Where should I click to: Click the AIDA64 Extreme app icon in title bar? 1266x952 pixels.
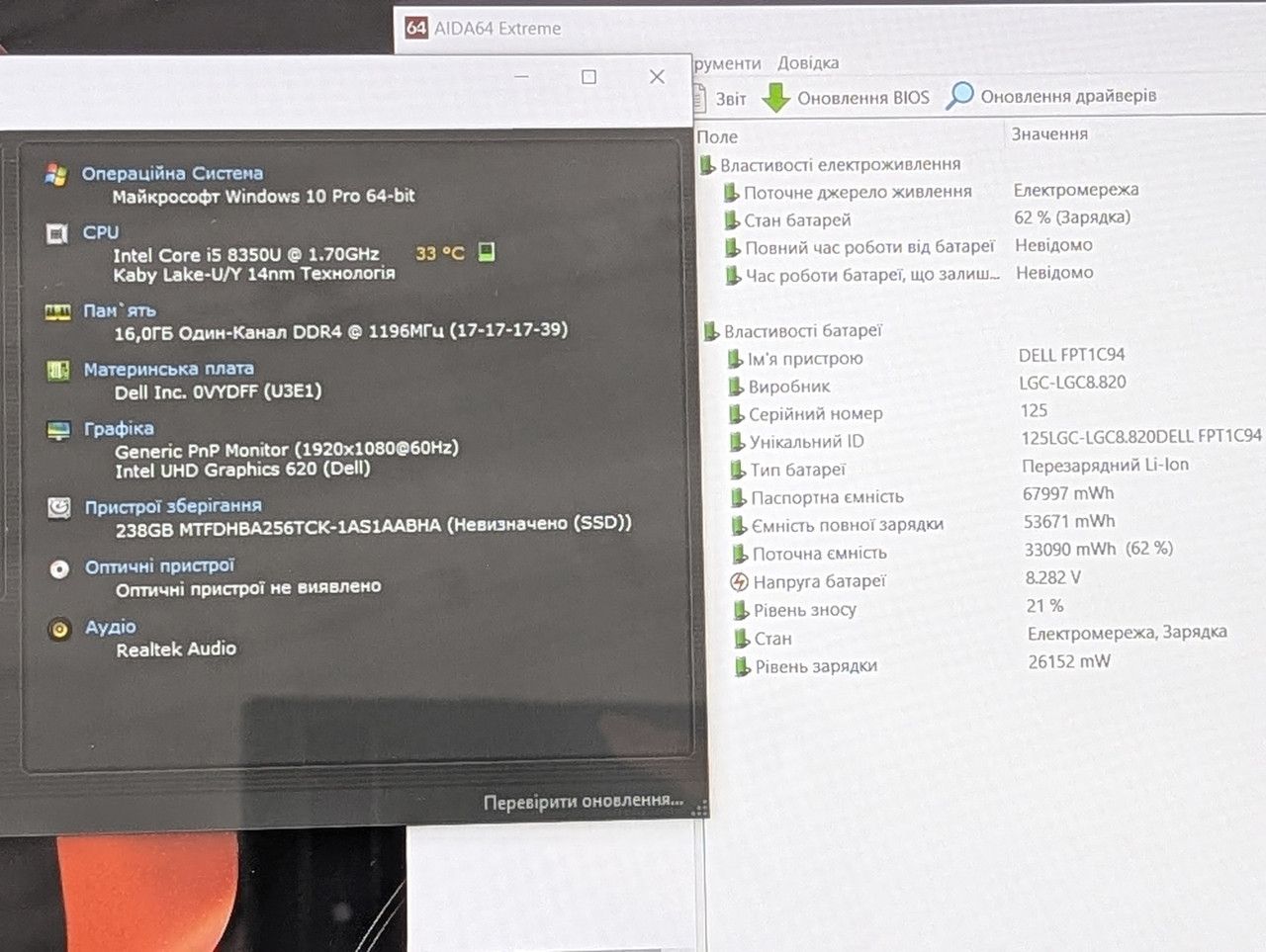coord(416,28)
